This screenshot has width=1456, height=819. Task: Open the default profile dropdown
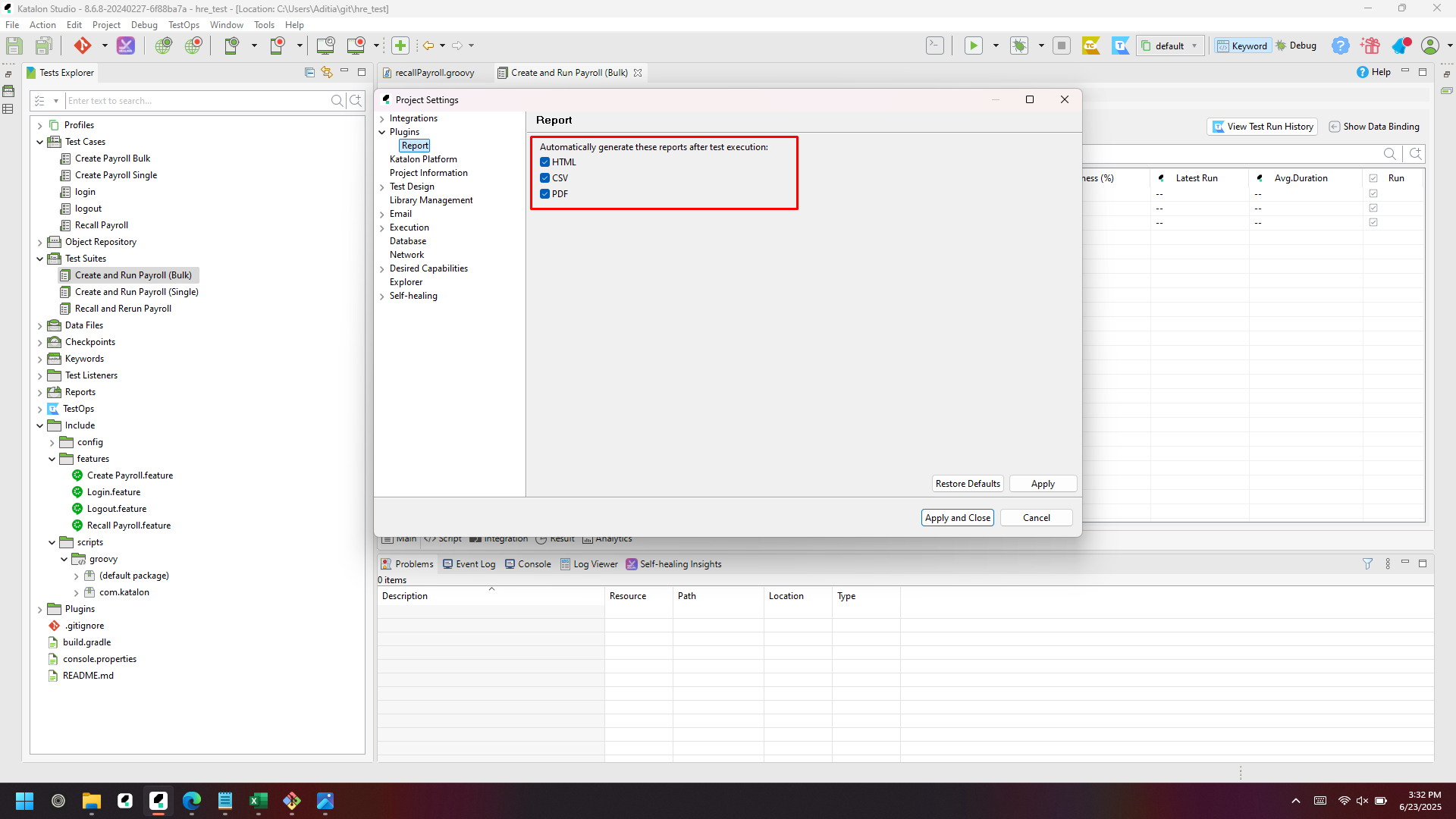point(1170,45)
